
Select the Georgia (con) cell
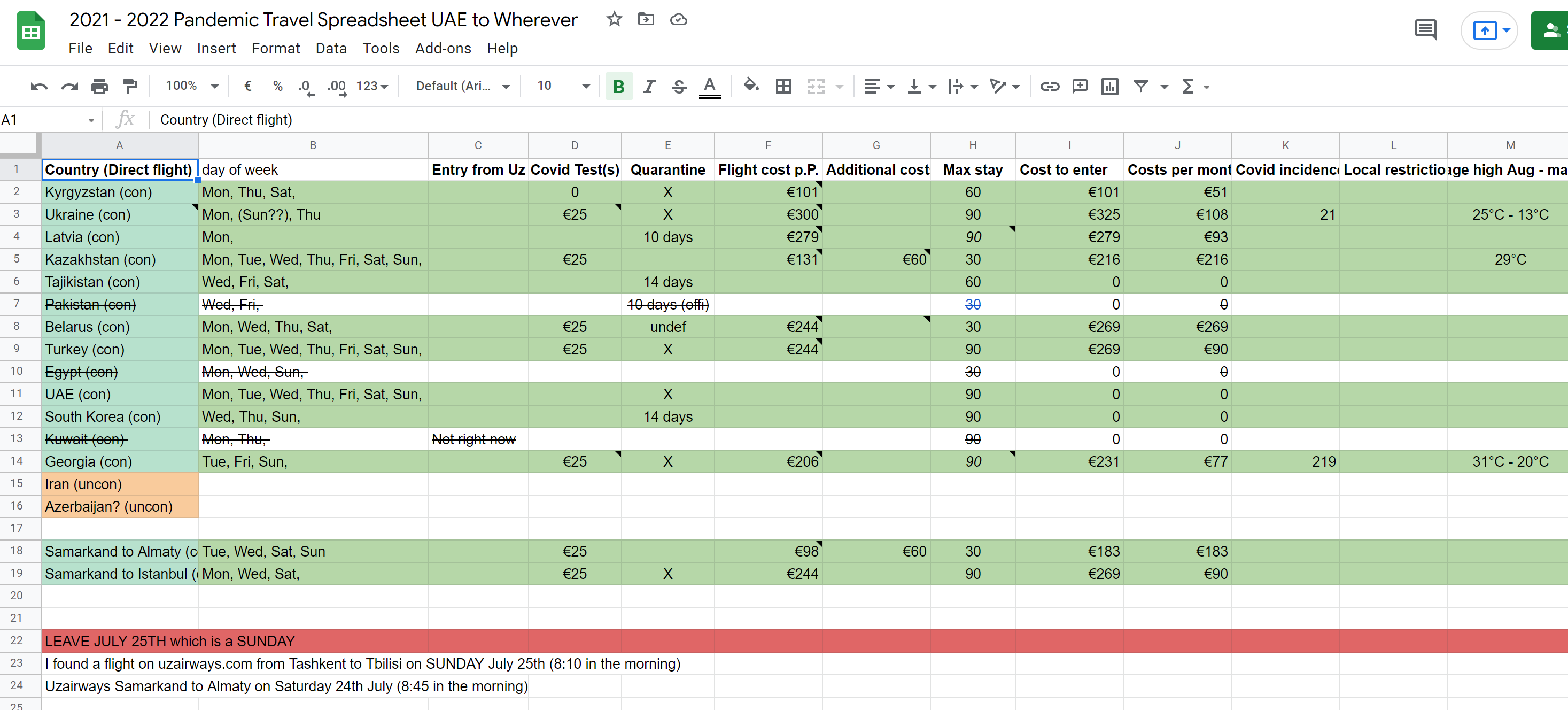pyautogui.click(x=119, y=461)
